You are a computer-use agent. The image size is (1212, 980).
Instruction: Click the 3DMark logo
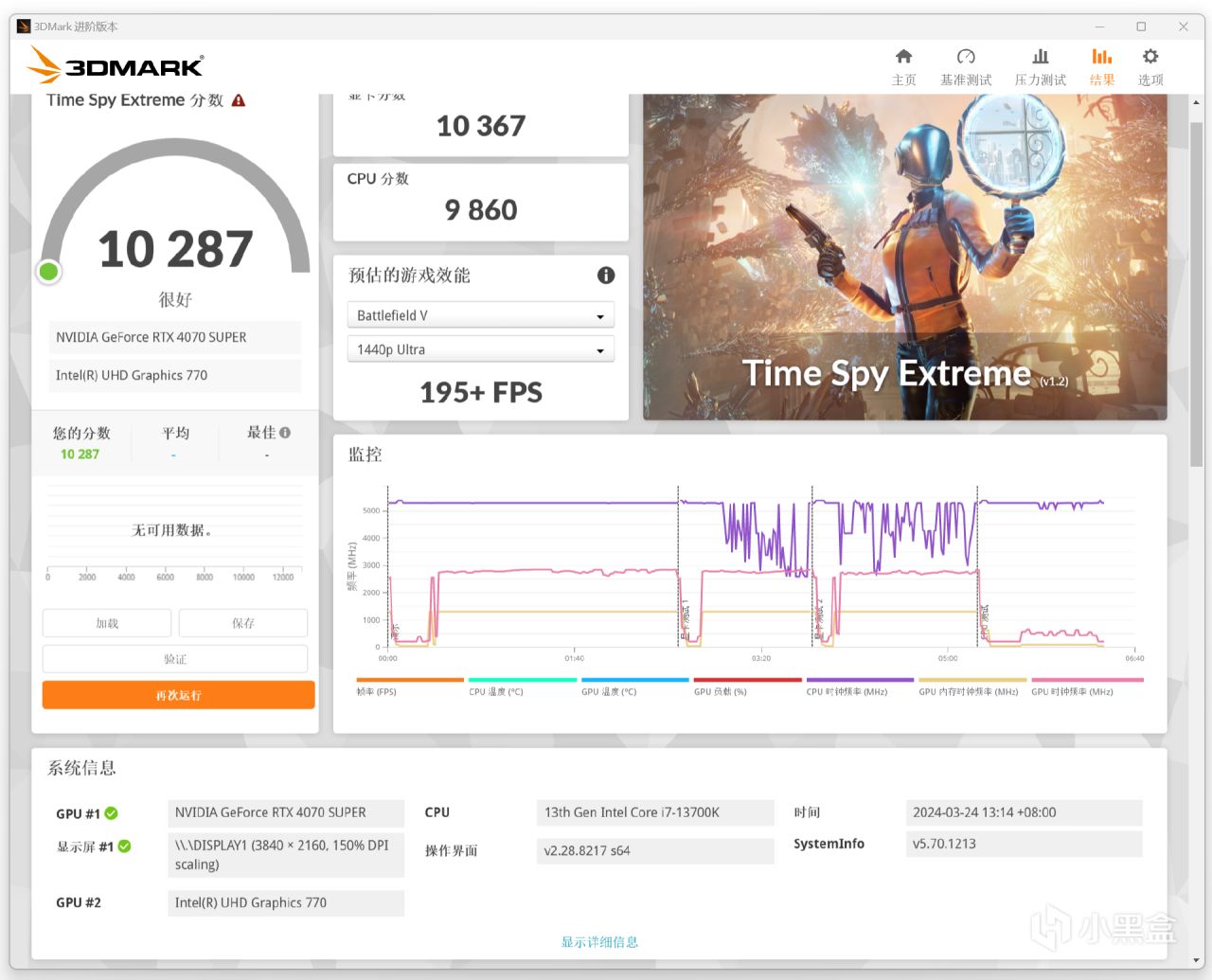coord(115,65)
